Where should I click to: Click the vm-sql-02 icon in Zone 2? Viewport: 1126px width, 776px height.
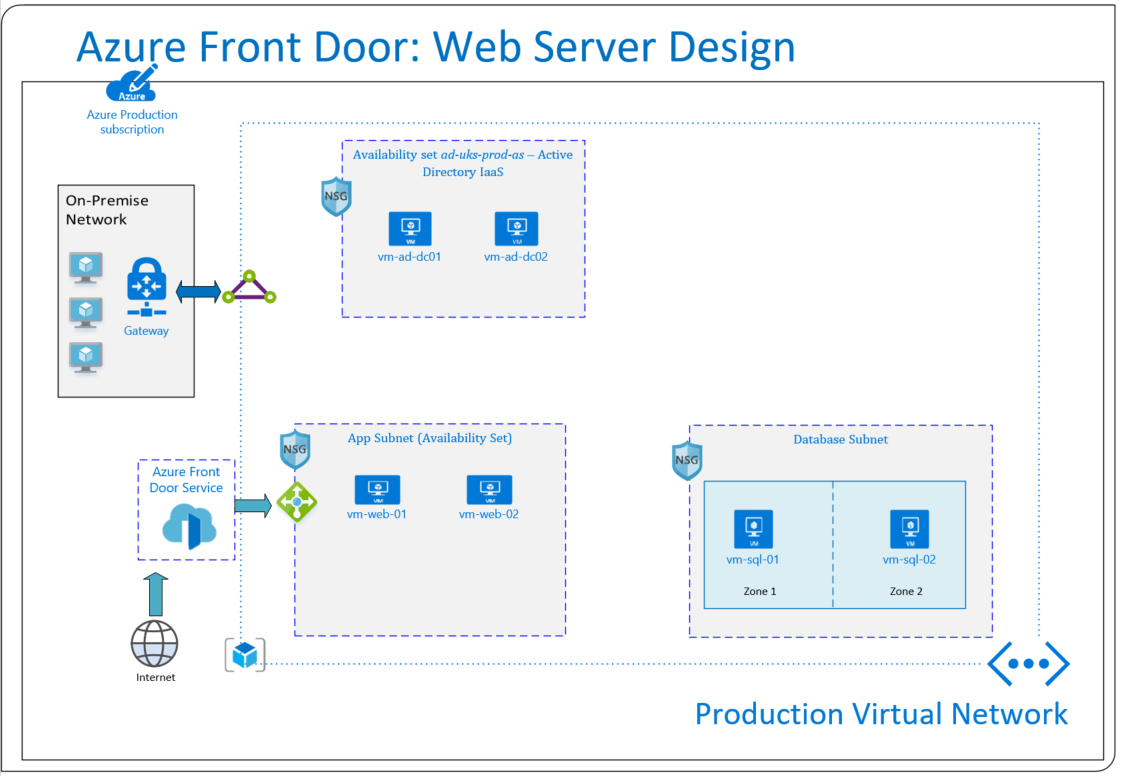coord(909,529)
